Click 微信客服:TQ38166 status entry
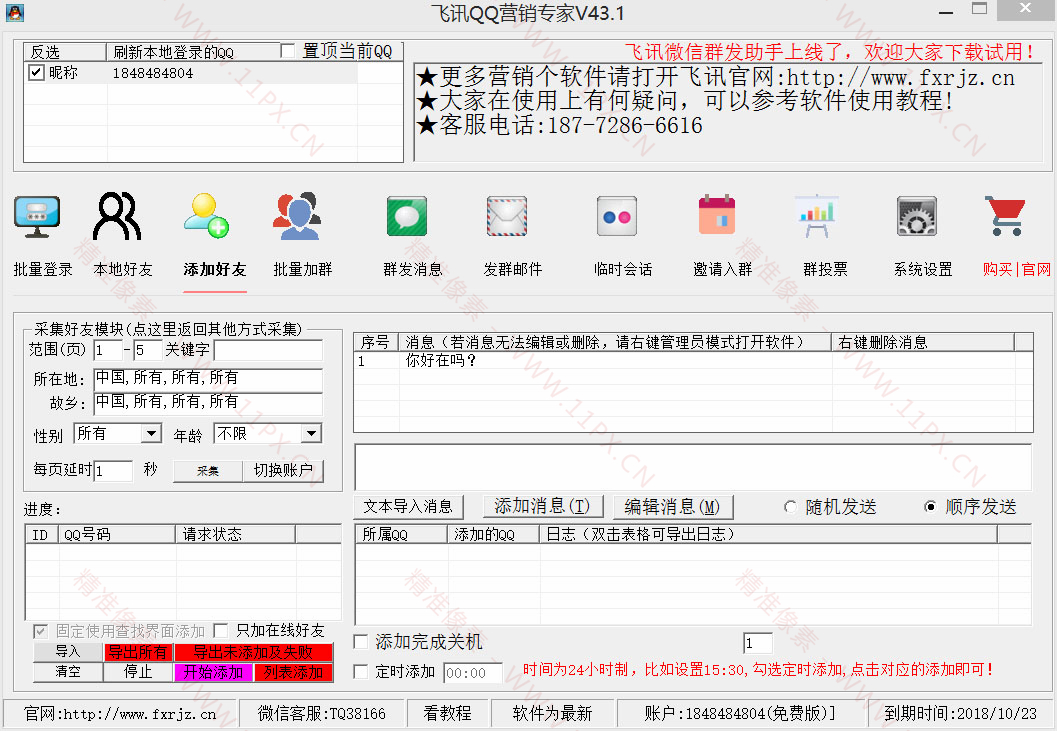Image resolution: width=1057 pixels, height=731 pixels. [x=322, y=713]
